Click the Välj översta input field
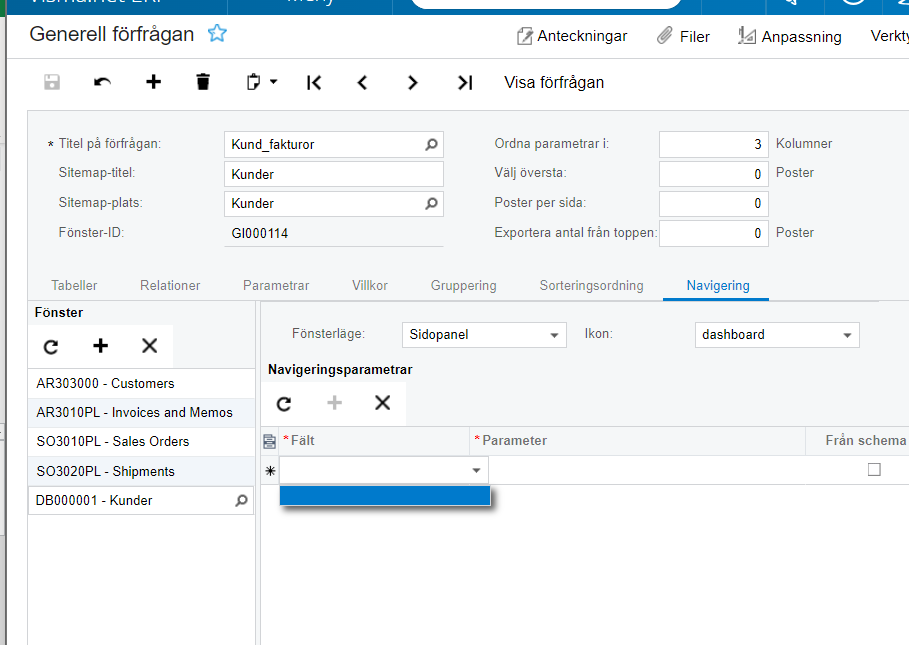This screenshot has height=645, width=909. (x=714, y=174)
